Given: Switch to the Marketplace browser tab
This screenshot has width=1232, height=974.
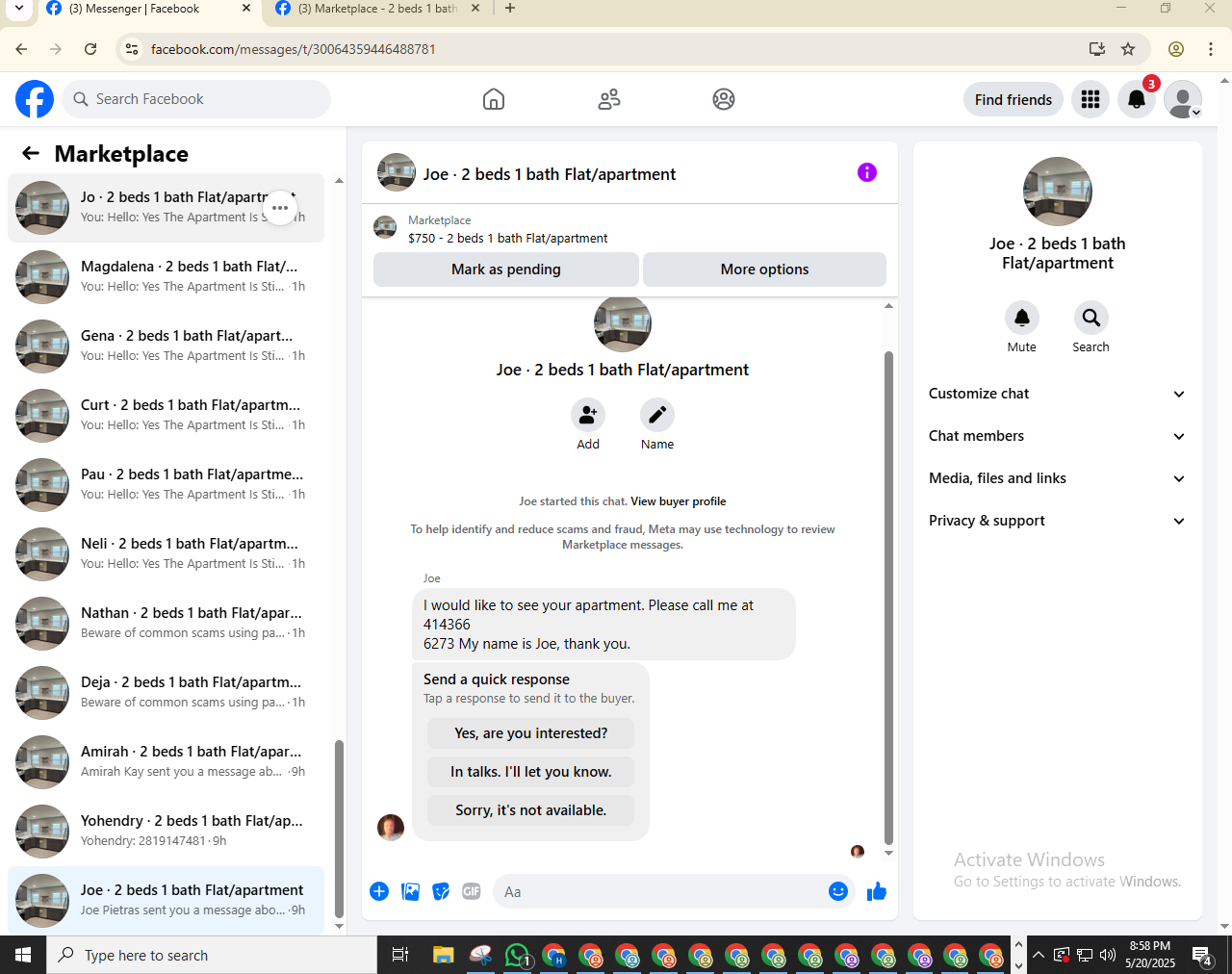Looking at the screenshot, I should [378, 9].
